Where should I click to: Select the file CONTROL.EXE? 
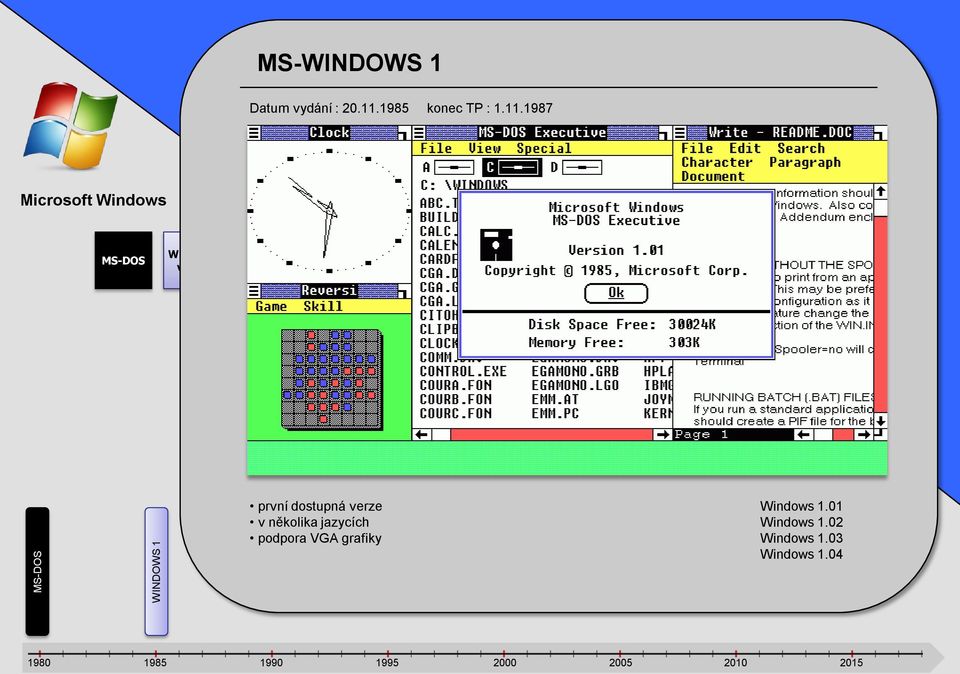[463, 372]
